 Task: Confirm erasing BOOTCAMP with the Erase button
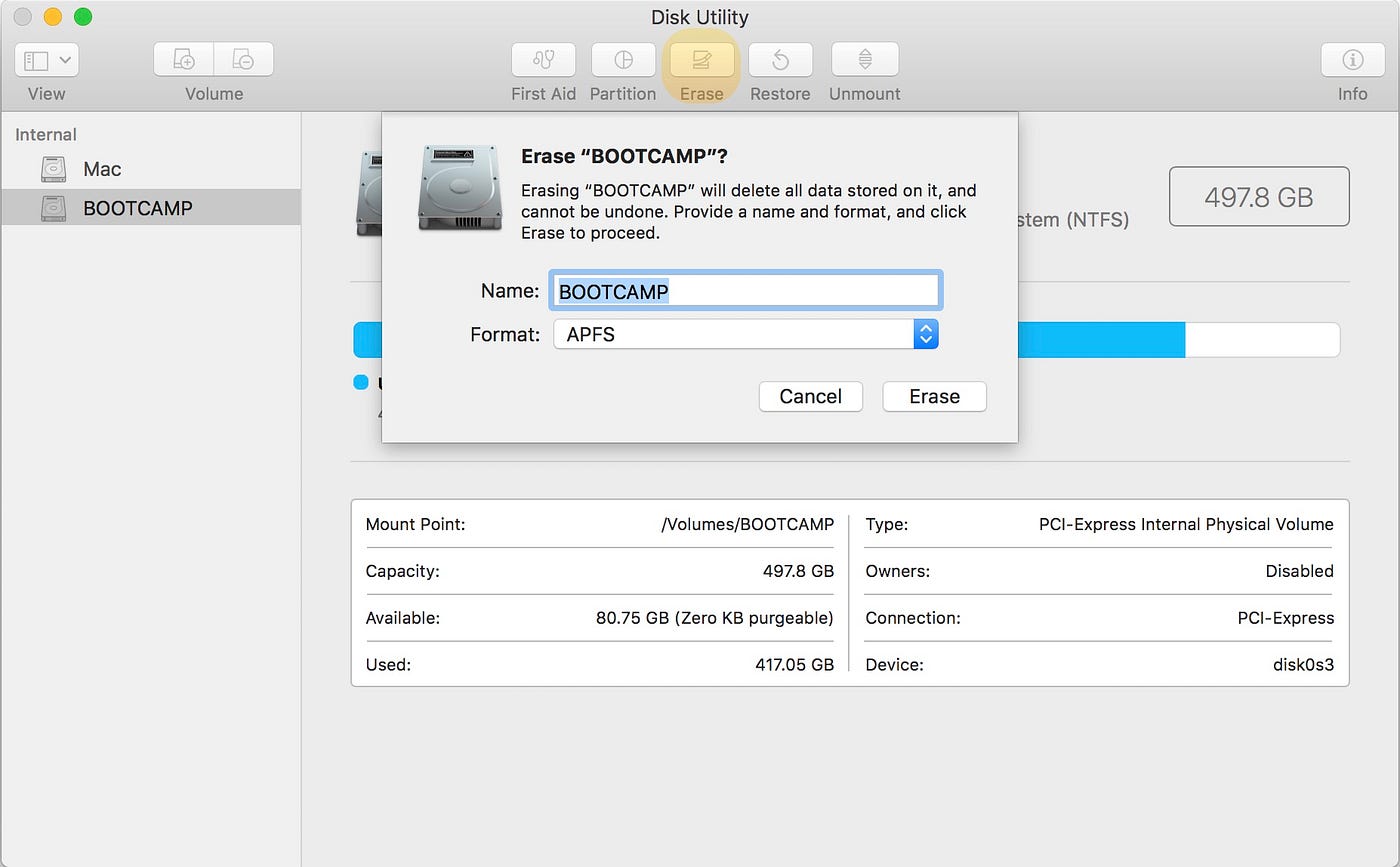pos(933,396)
